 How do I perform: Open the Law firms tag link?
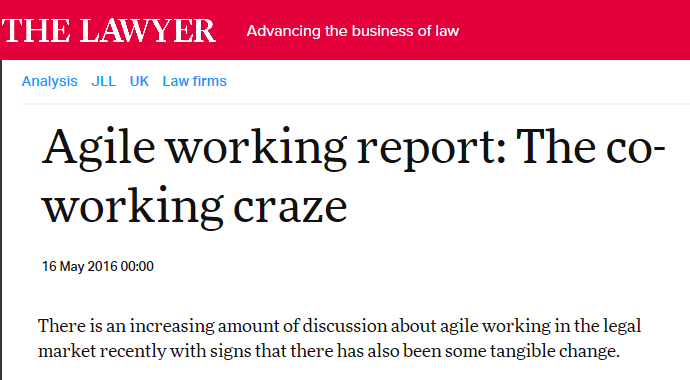[195, 81]
